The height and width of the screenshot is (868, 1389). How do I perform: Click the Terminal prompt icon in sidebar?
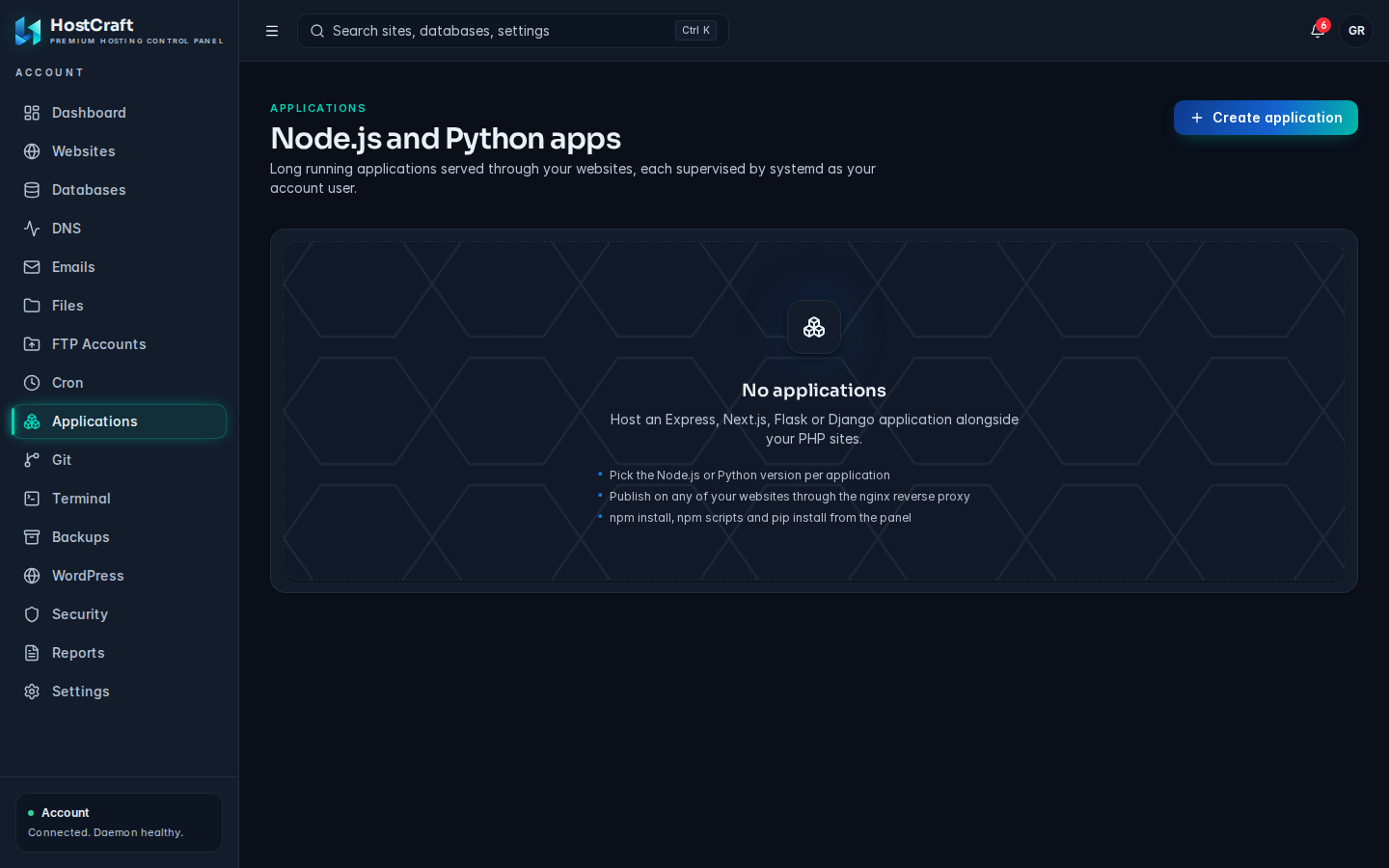32,499
